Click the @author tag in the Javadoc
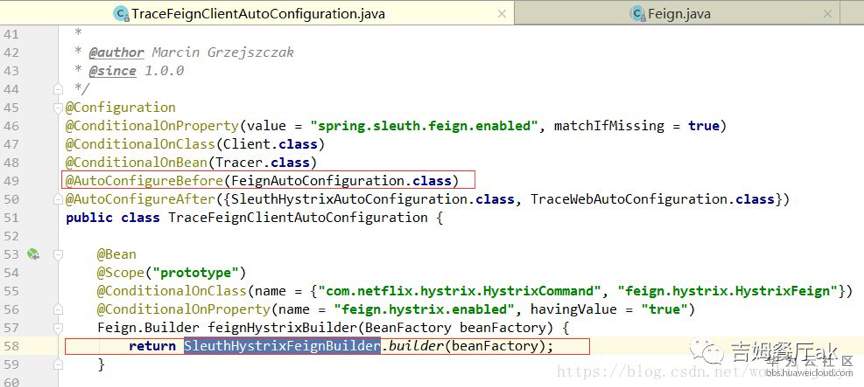Viewport: 864px width, 387px height. [116, 52]
